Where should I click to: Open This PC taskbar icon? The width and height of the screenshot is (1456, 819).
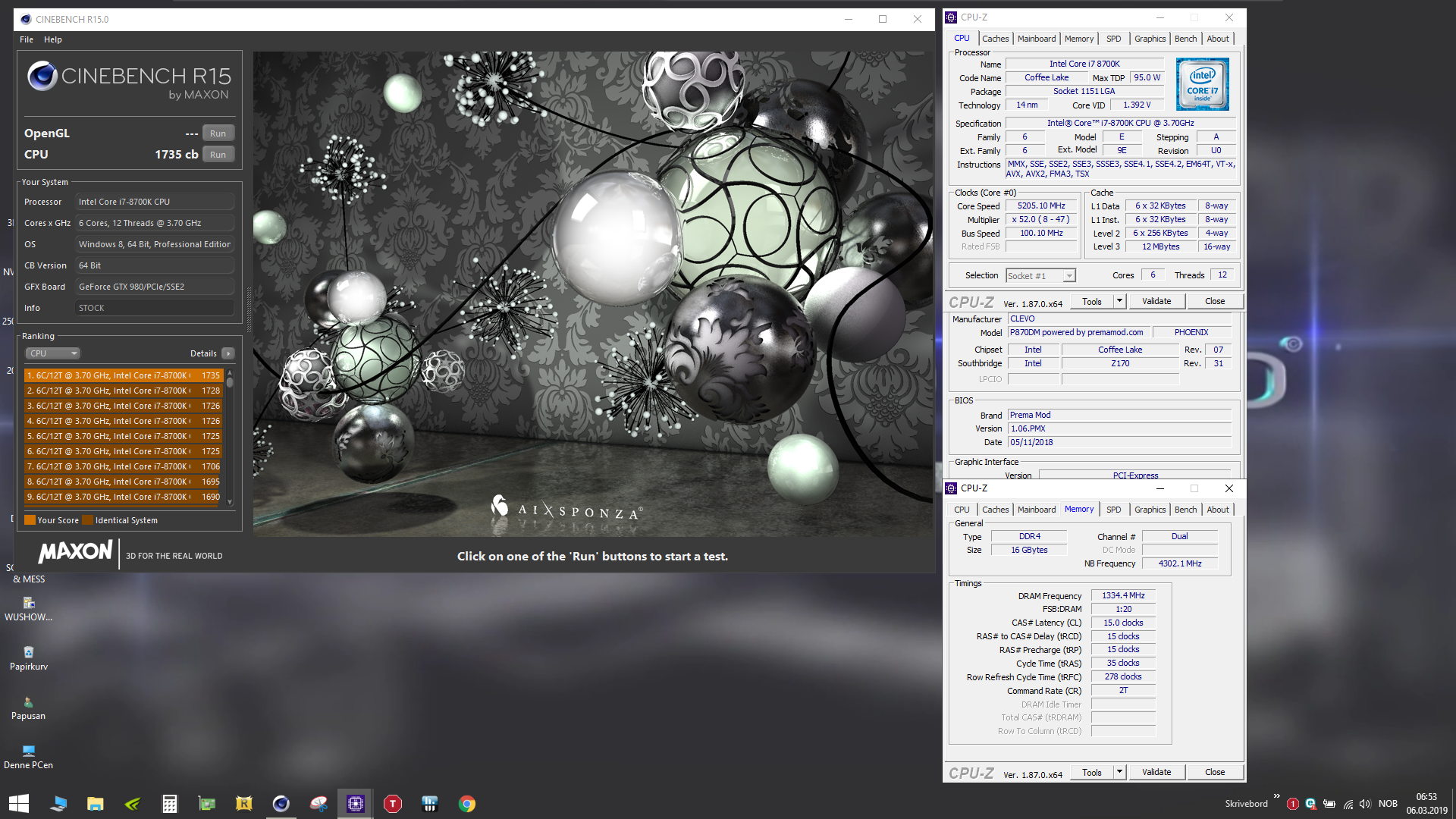coord(58,804)
